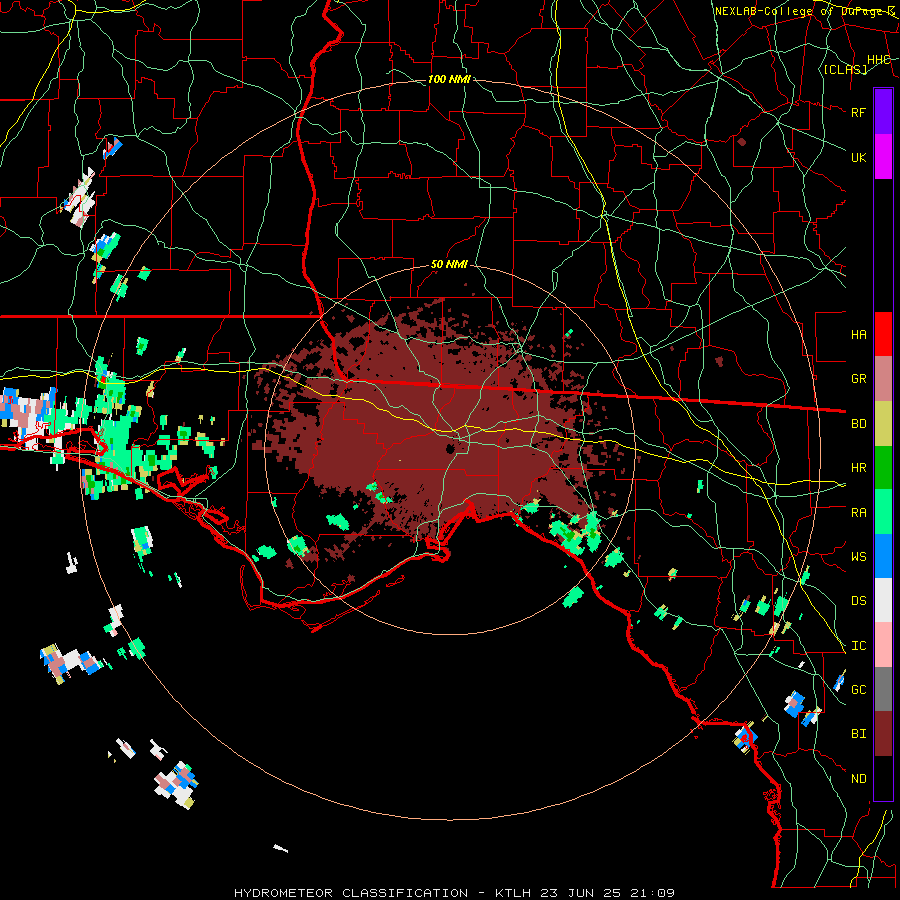Click the HYDROMETEOR CLASSIFICATION title text
This screenshot has height=900, width=900.
click(x=351, y=893)
